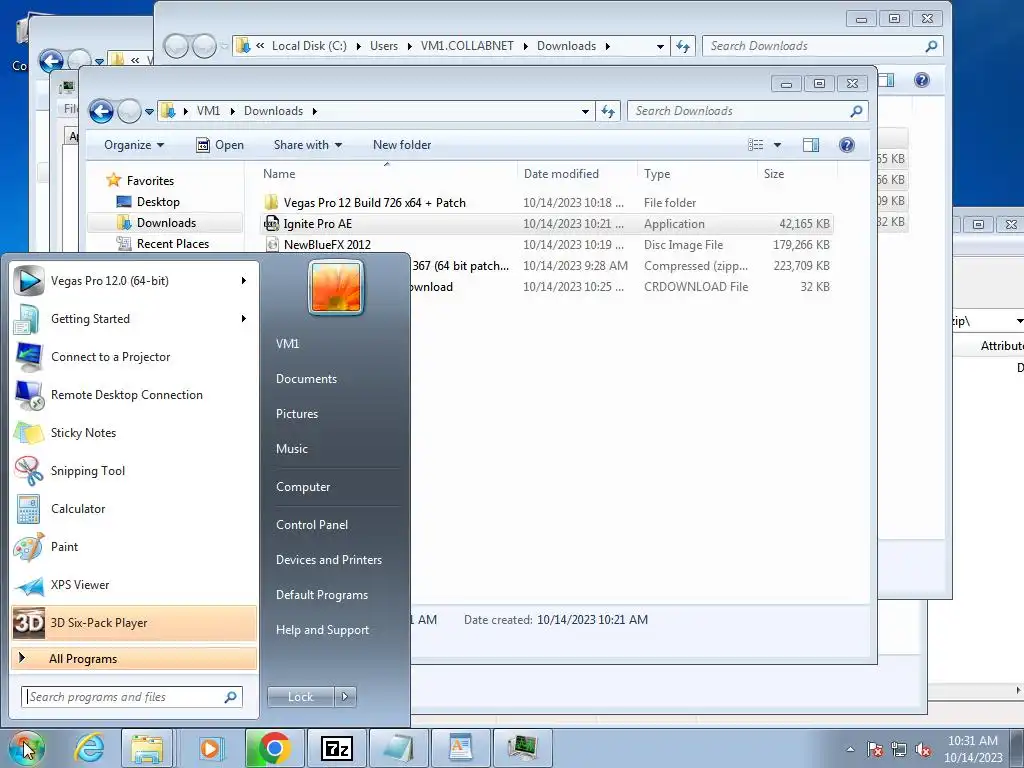
Task: Select the Ignite Pro AE application file
Action: point(317,224)
